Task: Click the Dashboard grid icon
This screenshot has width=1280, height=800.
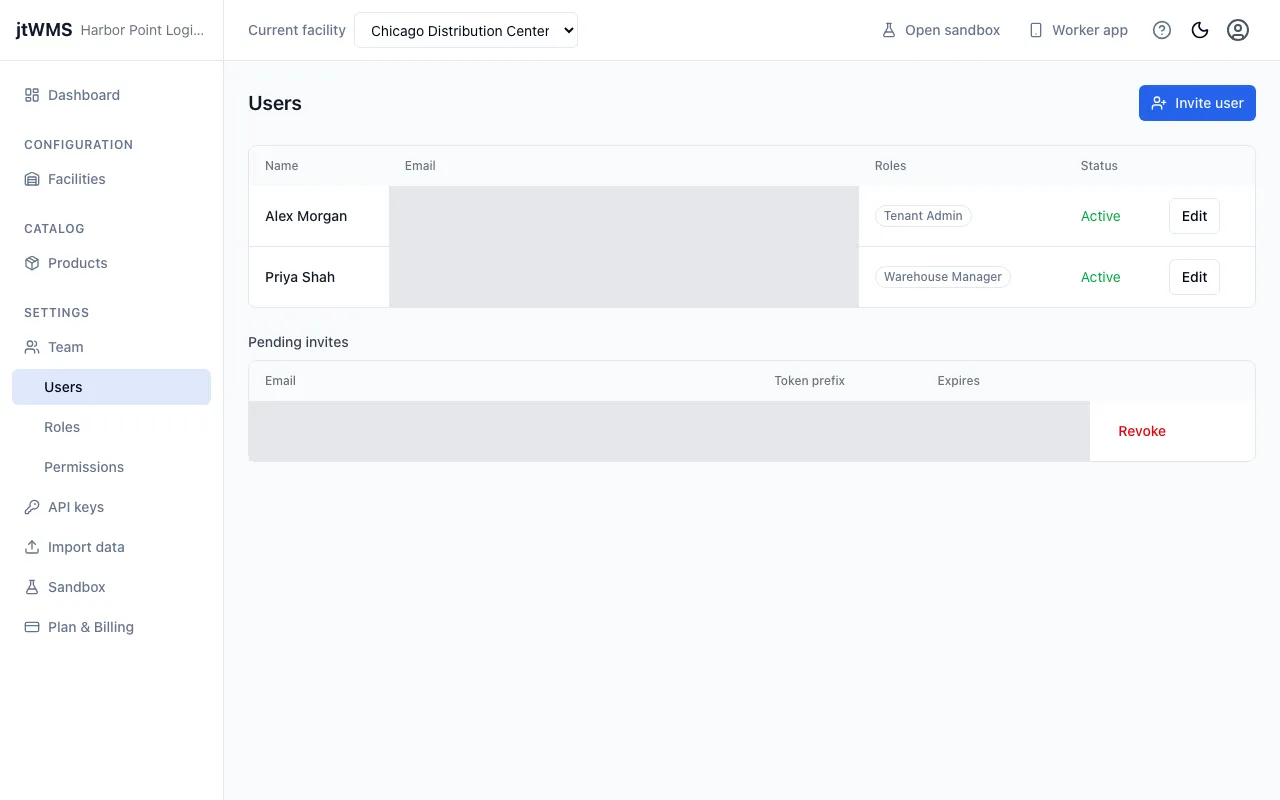Action: (32, 95)
